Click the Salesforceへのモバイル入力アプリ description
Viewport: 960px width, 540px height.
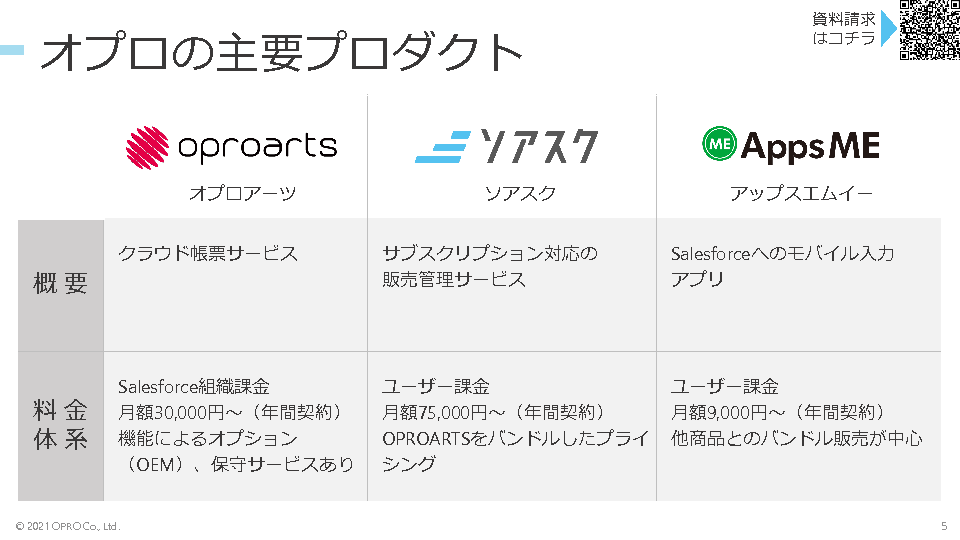[782, 266]
